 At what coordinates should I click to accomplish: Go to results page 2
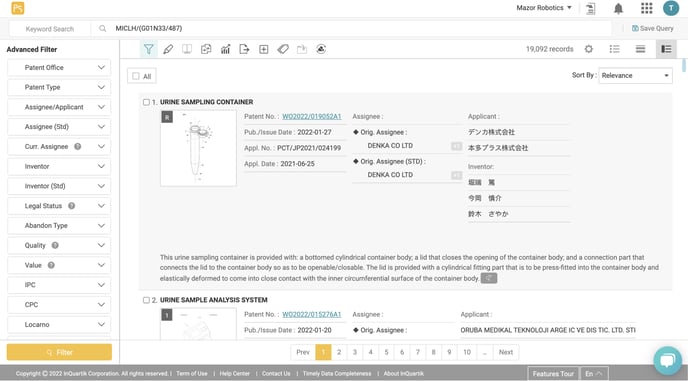tap(339, 352)
